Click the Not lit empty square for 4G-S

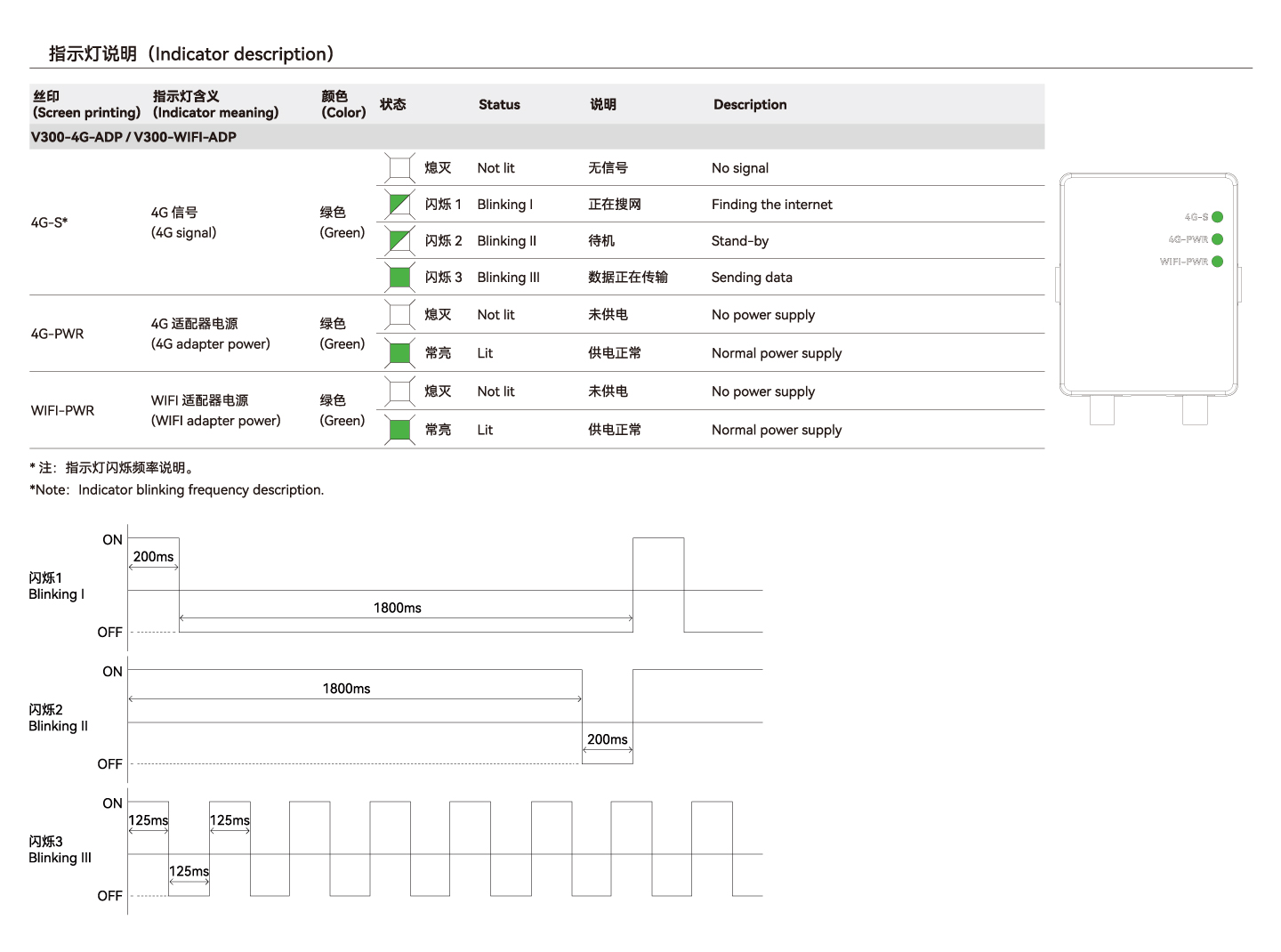pos(398,167)
